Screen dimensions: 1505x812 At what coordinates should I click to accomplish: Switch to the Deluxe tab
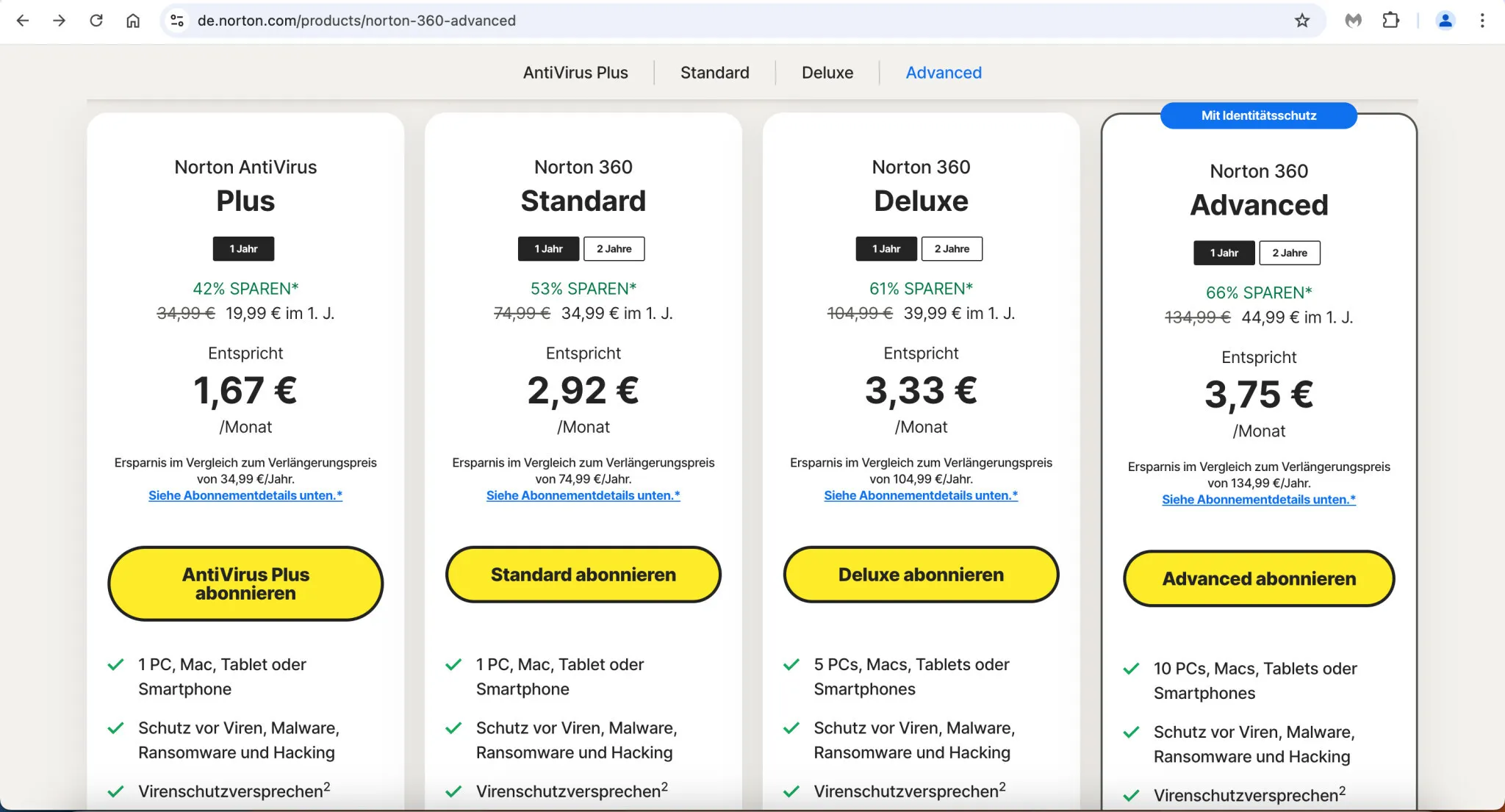(827, 73)
